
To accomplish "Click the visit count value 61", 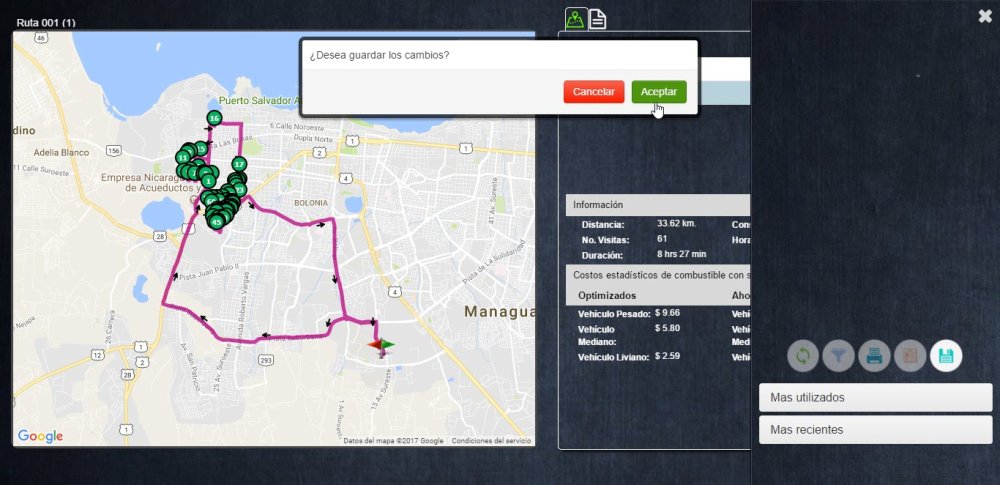I will click(x=663, y=239).
